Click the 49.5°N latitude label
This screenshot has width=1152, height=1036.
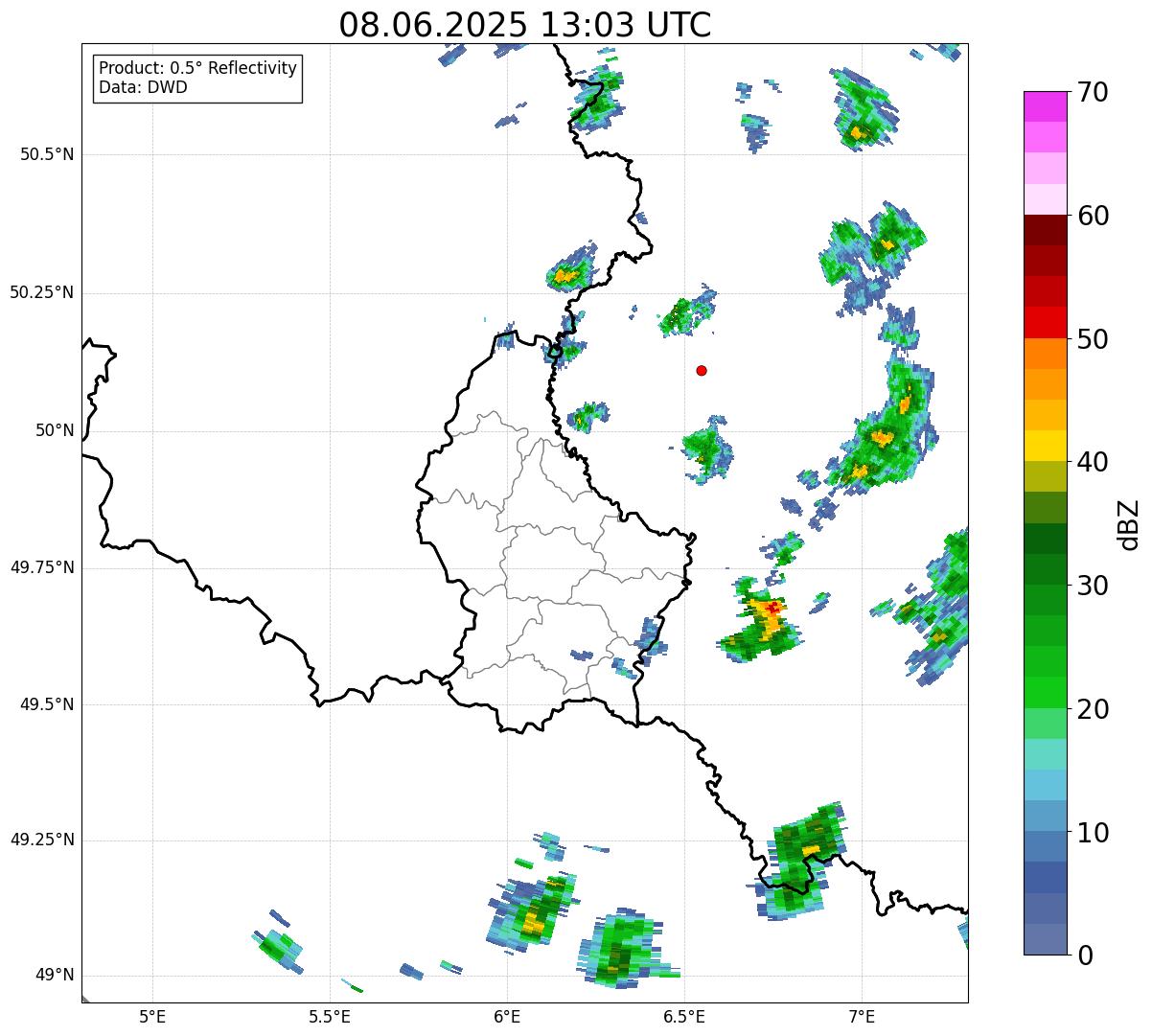(x=47, y=704)
